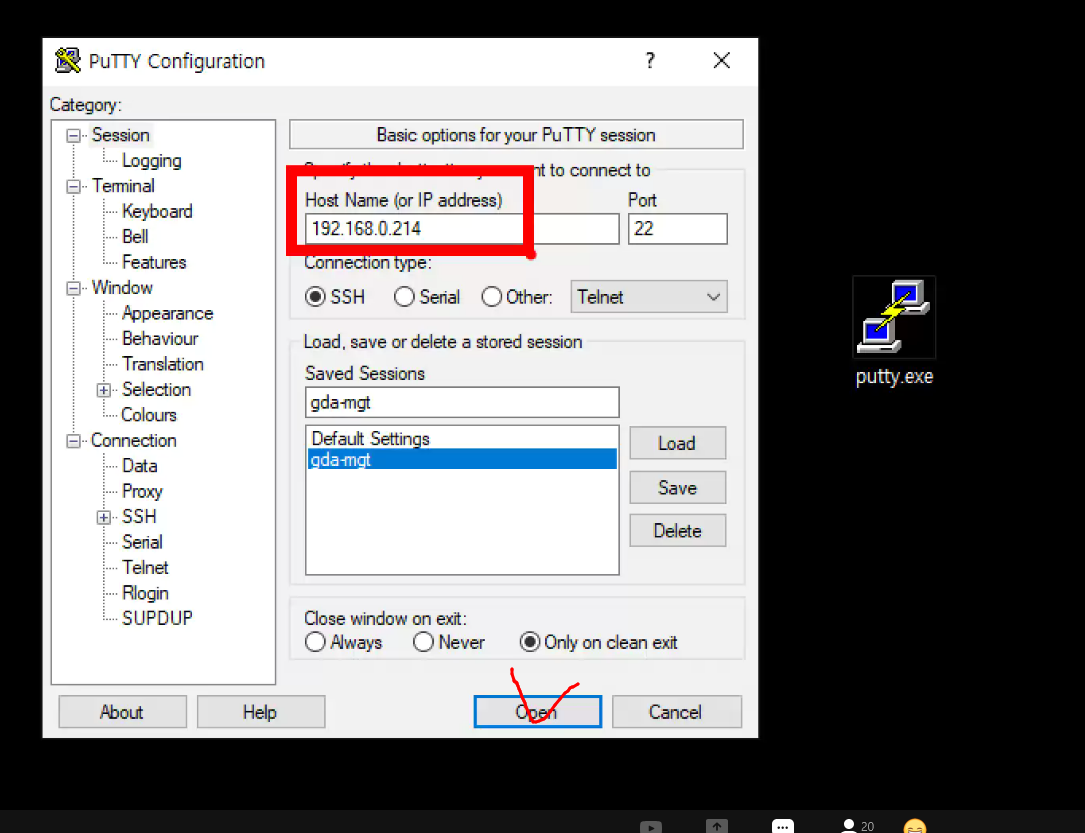Collapse the Session tree node
The height and width of the screenshot is (833, 1085).
pyautogui.click(x=73, y=136)
